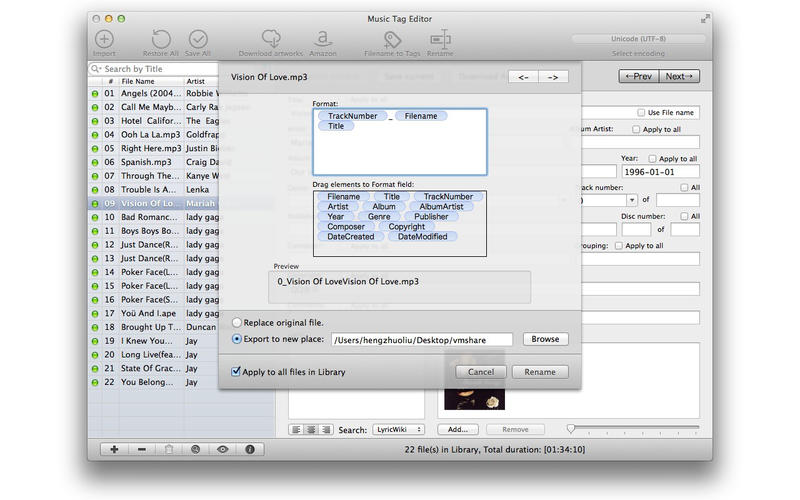Open the LyricWiki search source dropdown

pos(397,429)
